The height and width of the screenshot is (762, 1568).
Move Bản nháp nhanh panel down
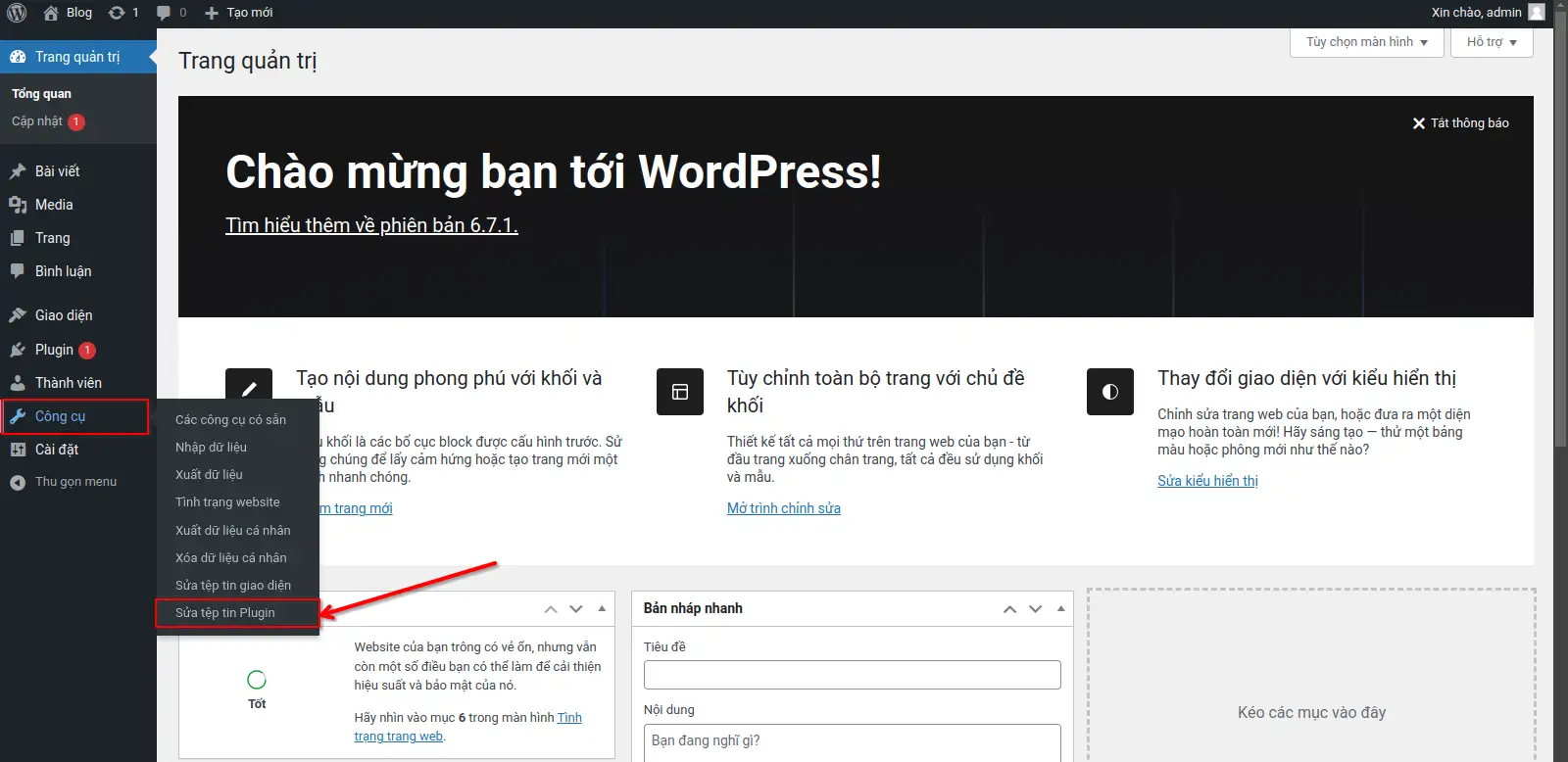tap(1035, 609)
